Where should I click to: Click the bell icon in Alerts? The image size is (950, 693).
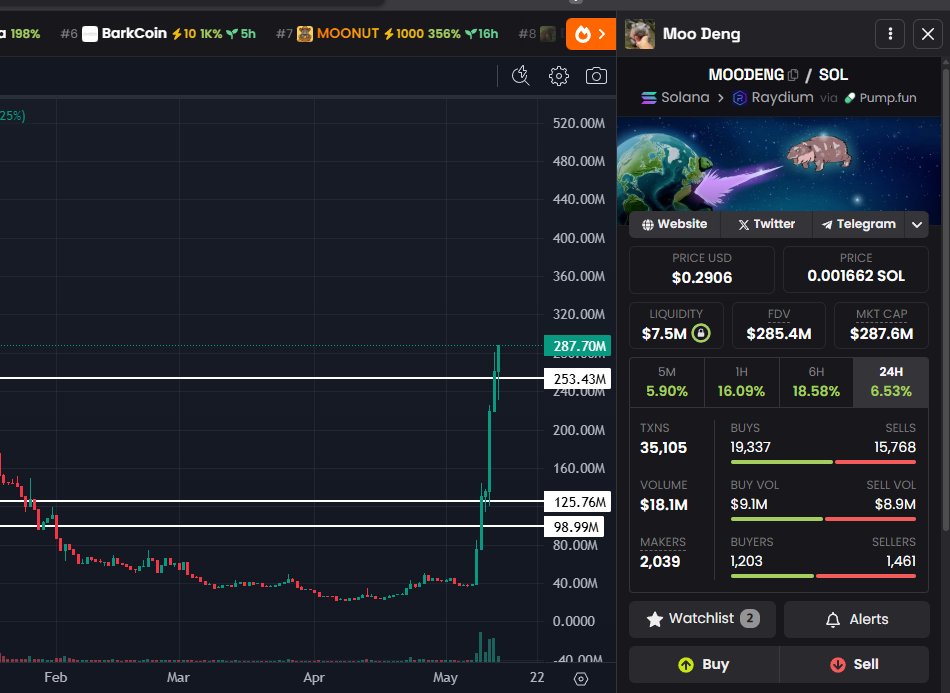[833, 620]
